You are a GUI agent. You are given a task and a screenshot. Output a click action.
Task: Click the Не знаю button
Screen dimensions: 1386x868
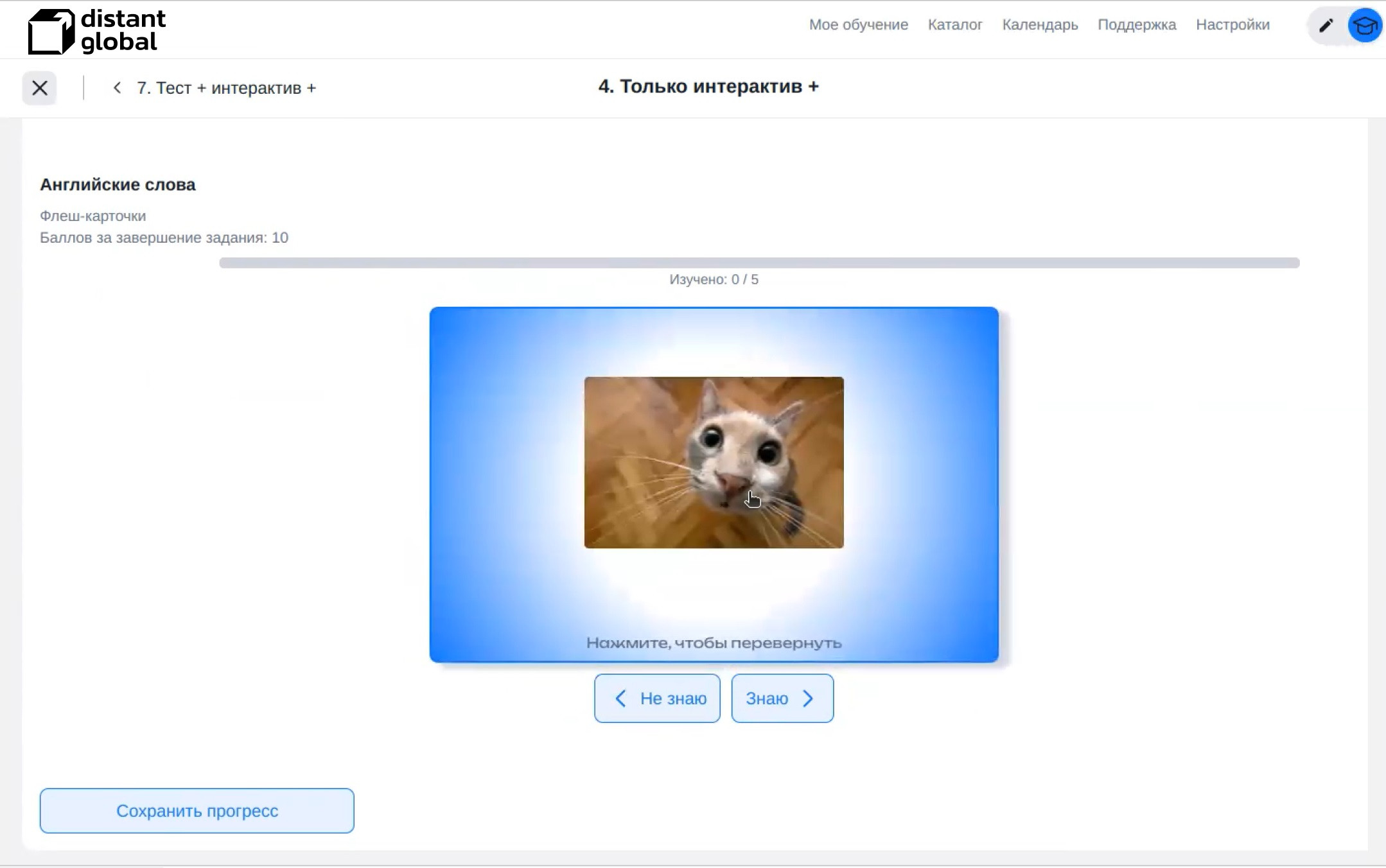tap(657, 699)
